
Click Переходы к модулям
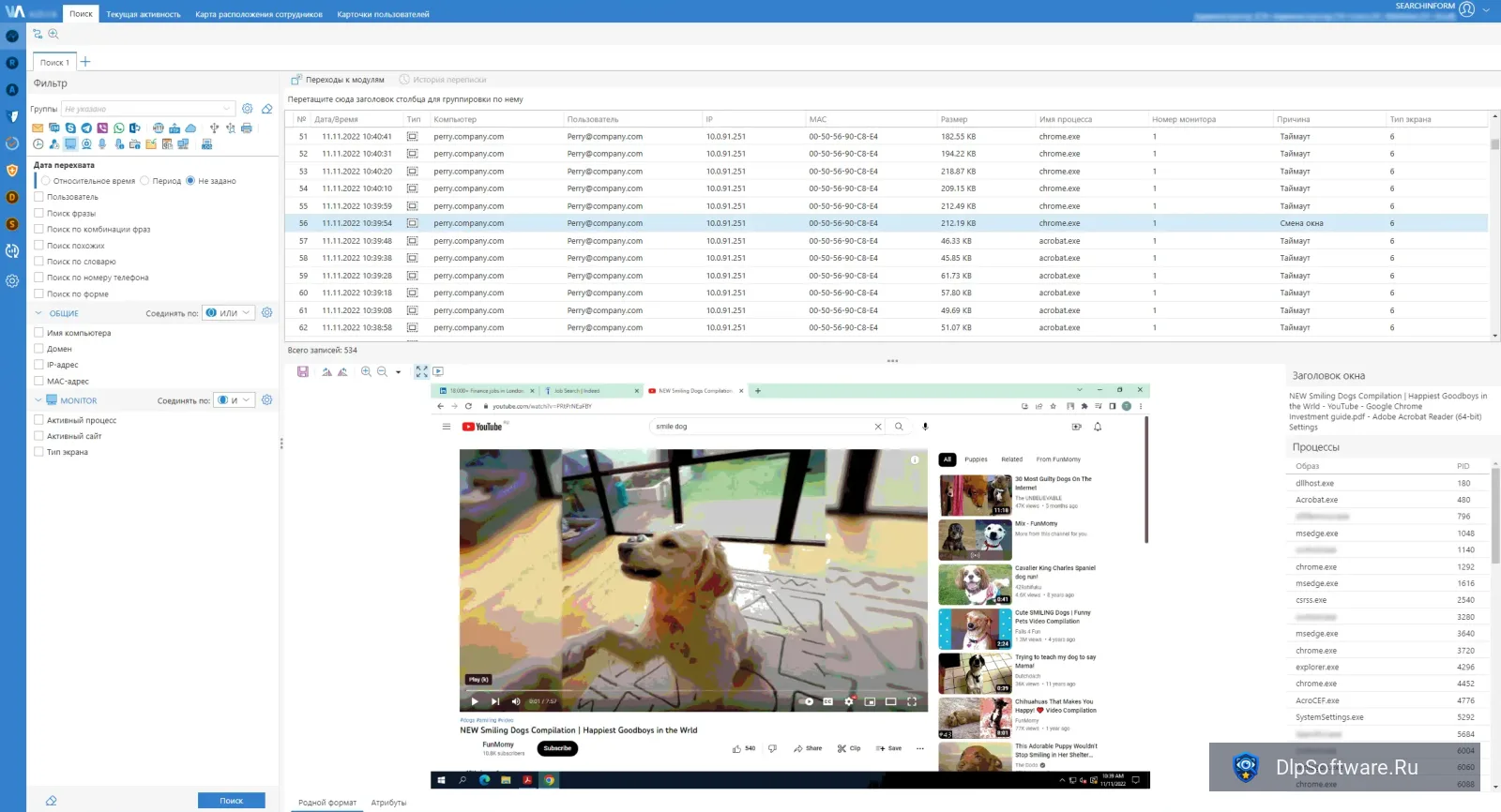coord(338,80)
